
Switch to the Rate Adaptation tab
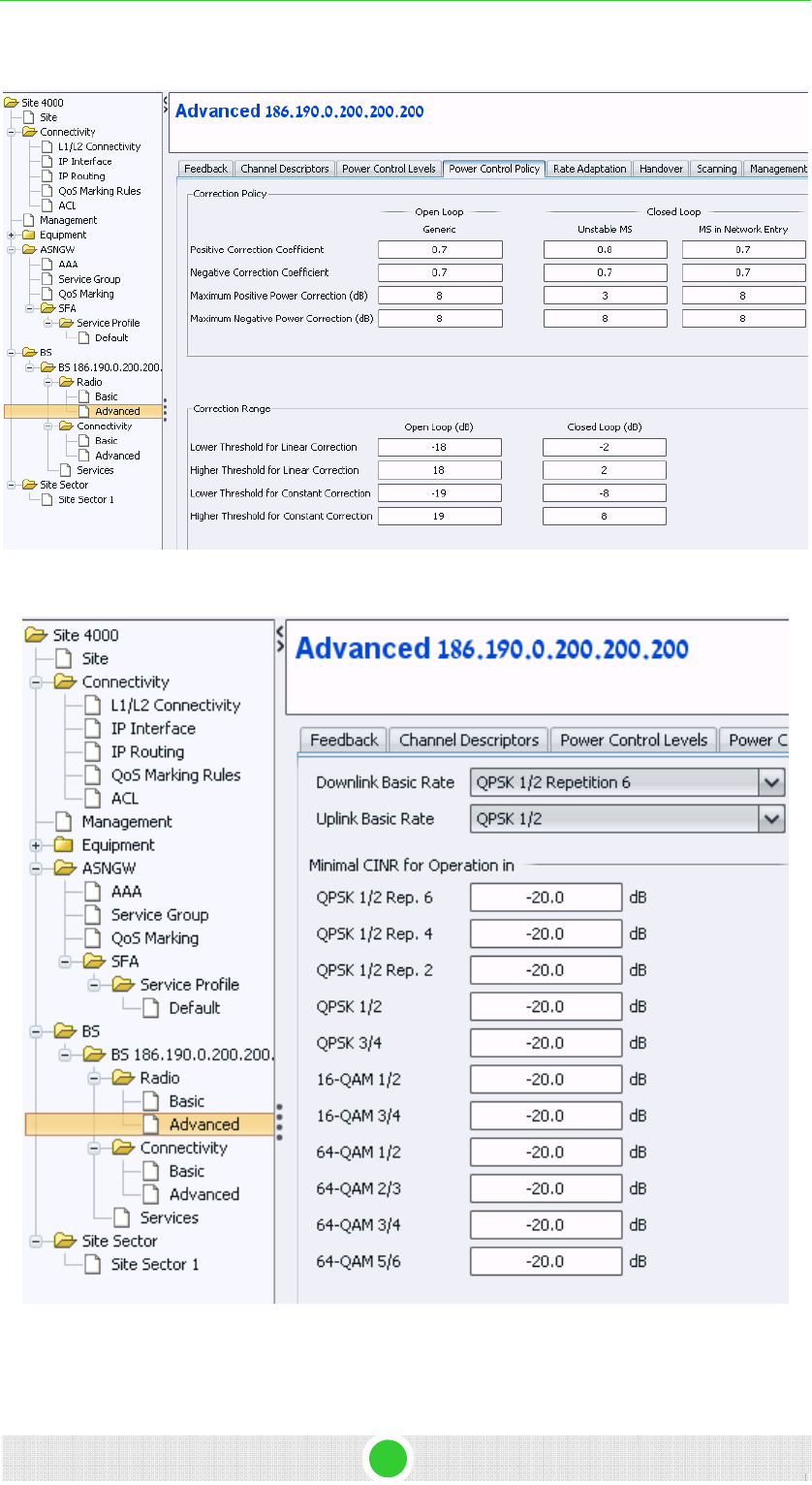point(589,169)
